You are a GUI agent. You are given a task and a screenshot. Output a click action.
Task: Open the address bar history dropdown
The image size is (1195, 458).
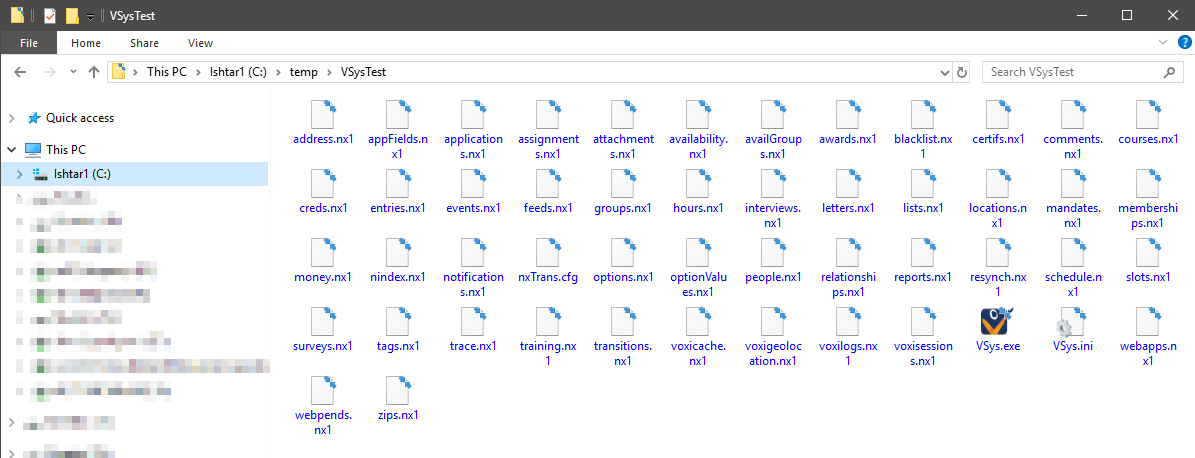pyautogui.click(x=945, y=72)
